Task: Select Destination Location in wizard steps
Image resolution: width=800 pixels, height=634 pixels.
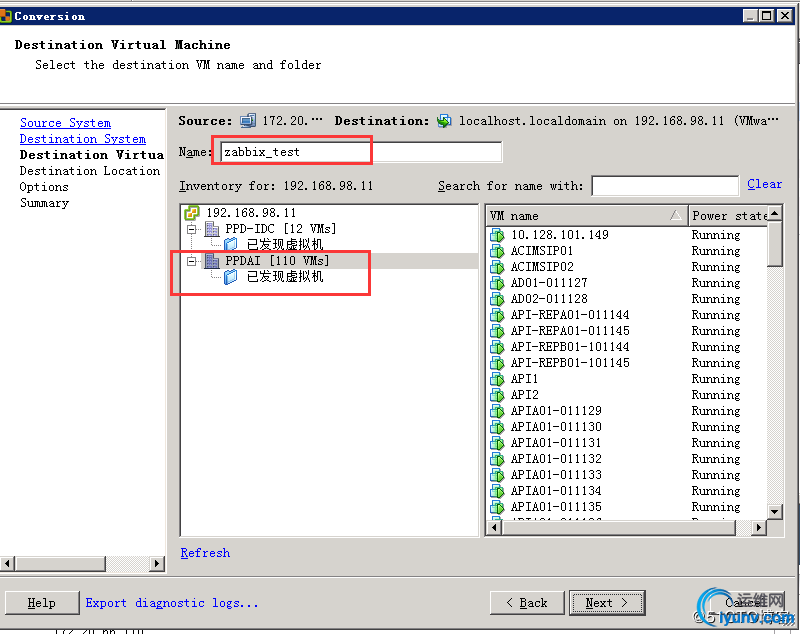Action: click(90, 171)
